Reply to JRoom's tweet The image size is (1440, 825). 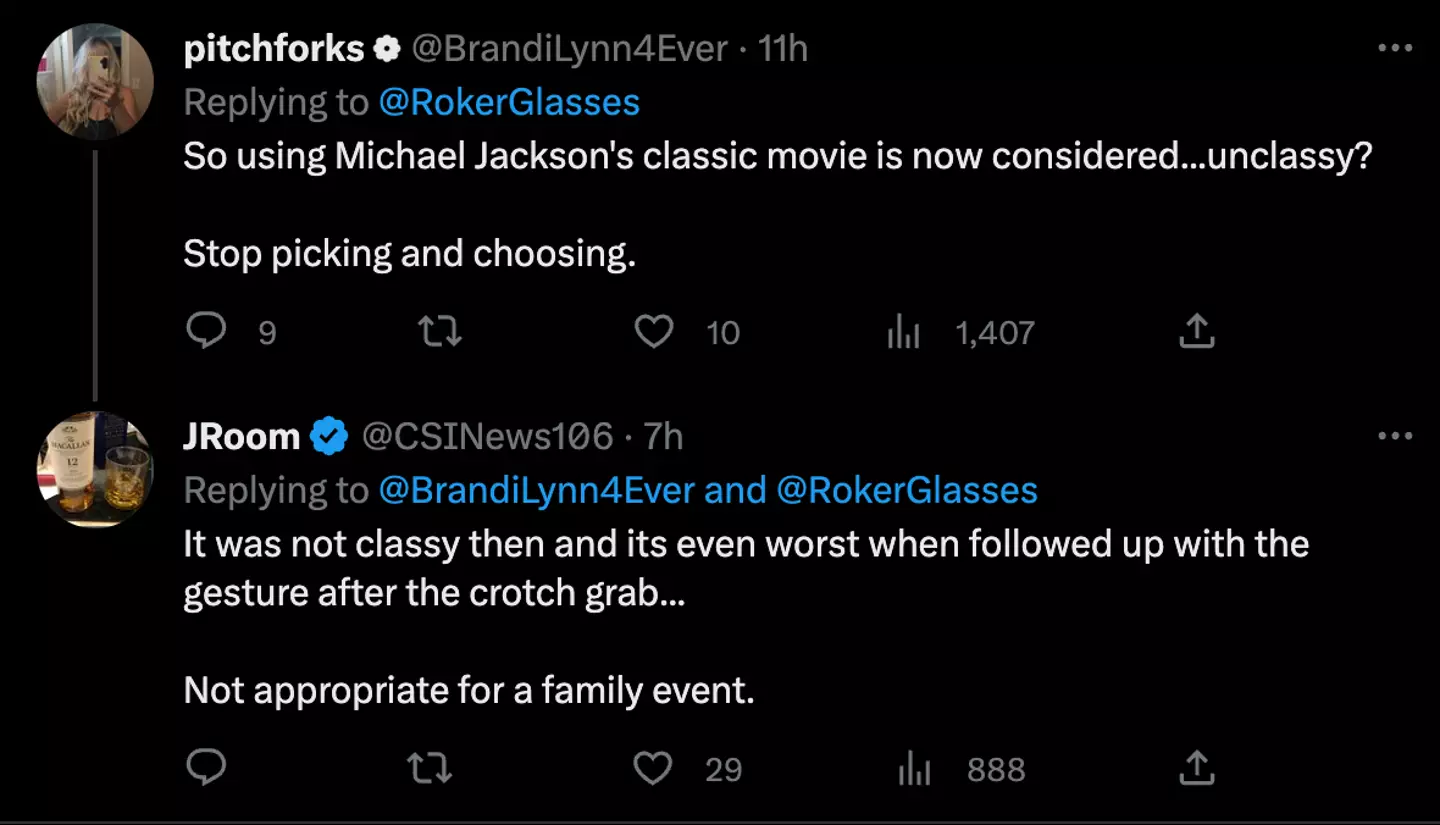pos(207,768)
